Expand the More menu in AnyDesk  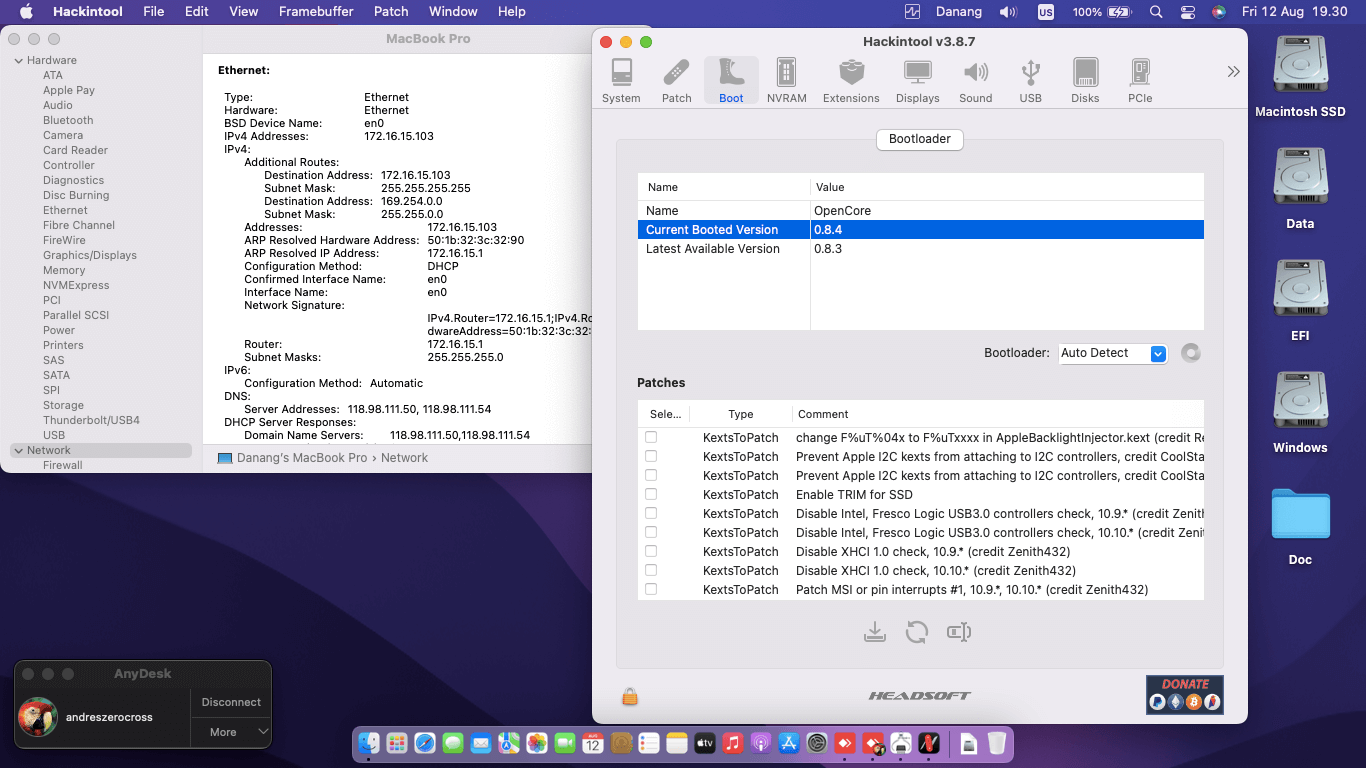(x=231, y=732)
